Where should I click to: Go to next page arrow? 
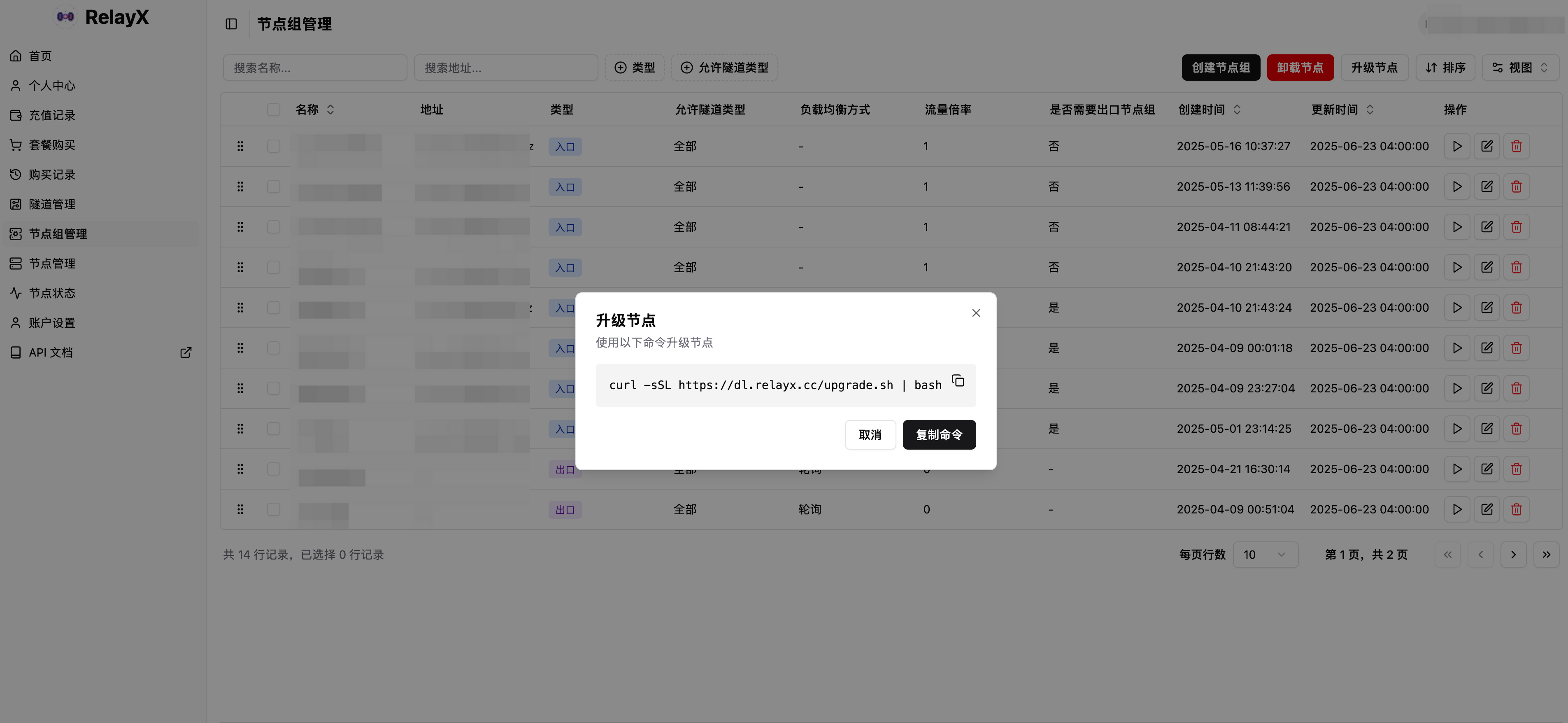point(1513,555)
